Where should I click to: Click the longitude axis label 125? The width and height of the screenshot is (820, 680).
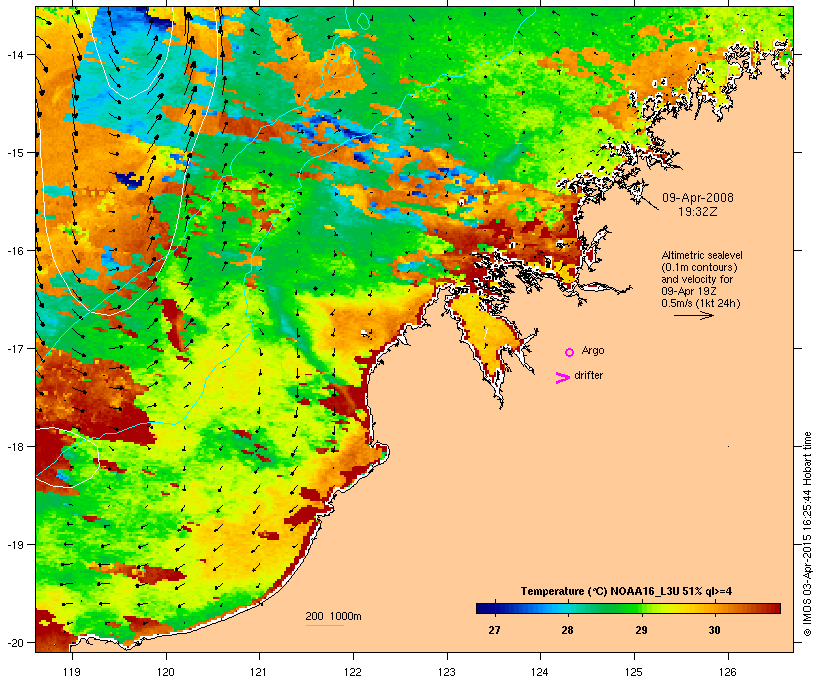pos(634,672)
